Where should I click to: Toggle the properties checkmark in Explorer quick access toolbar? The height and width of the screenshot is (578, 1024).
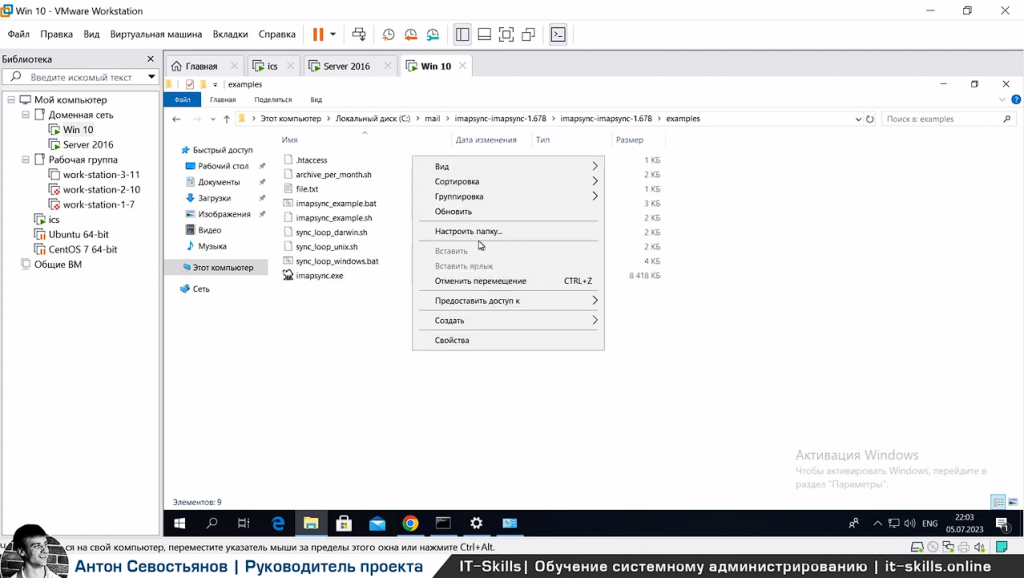(x=189, y=84)
